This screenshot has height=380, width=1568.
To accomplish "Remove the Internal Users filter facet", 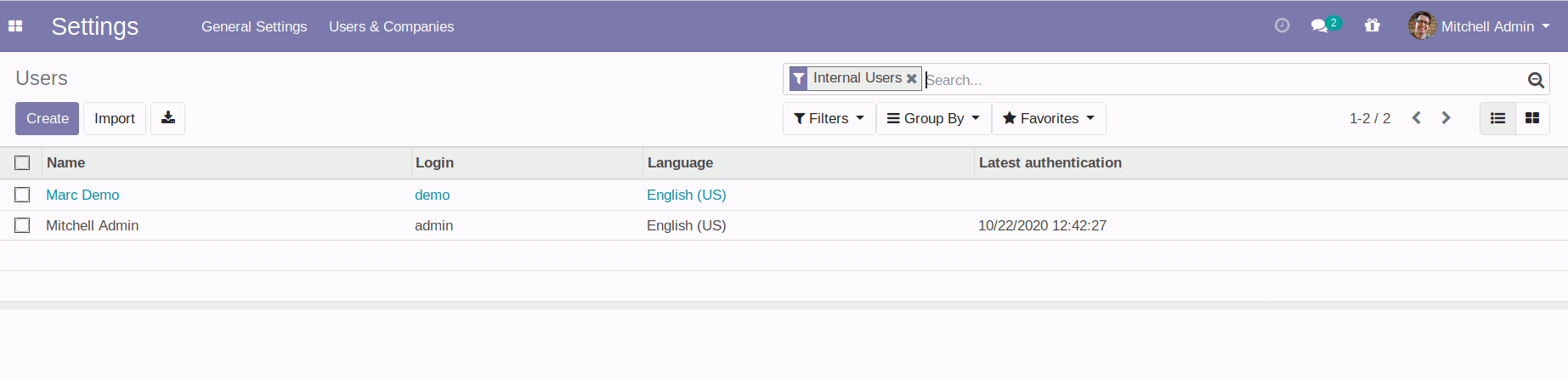I will 912,78.
